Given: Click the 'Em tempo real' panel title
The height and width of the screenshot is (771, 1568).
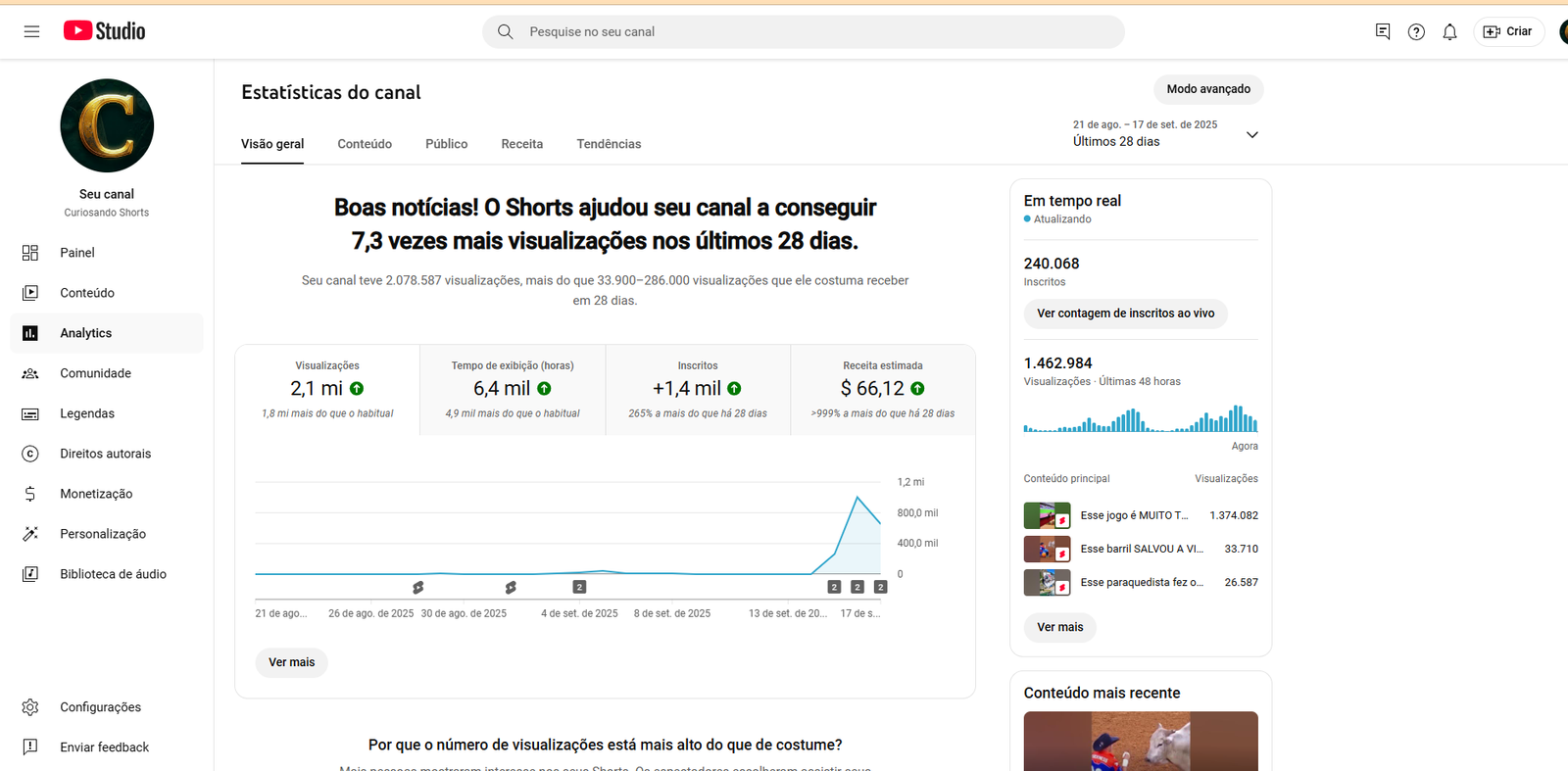Looking at the screenshot, I should pos(1072,201).
